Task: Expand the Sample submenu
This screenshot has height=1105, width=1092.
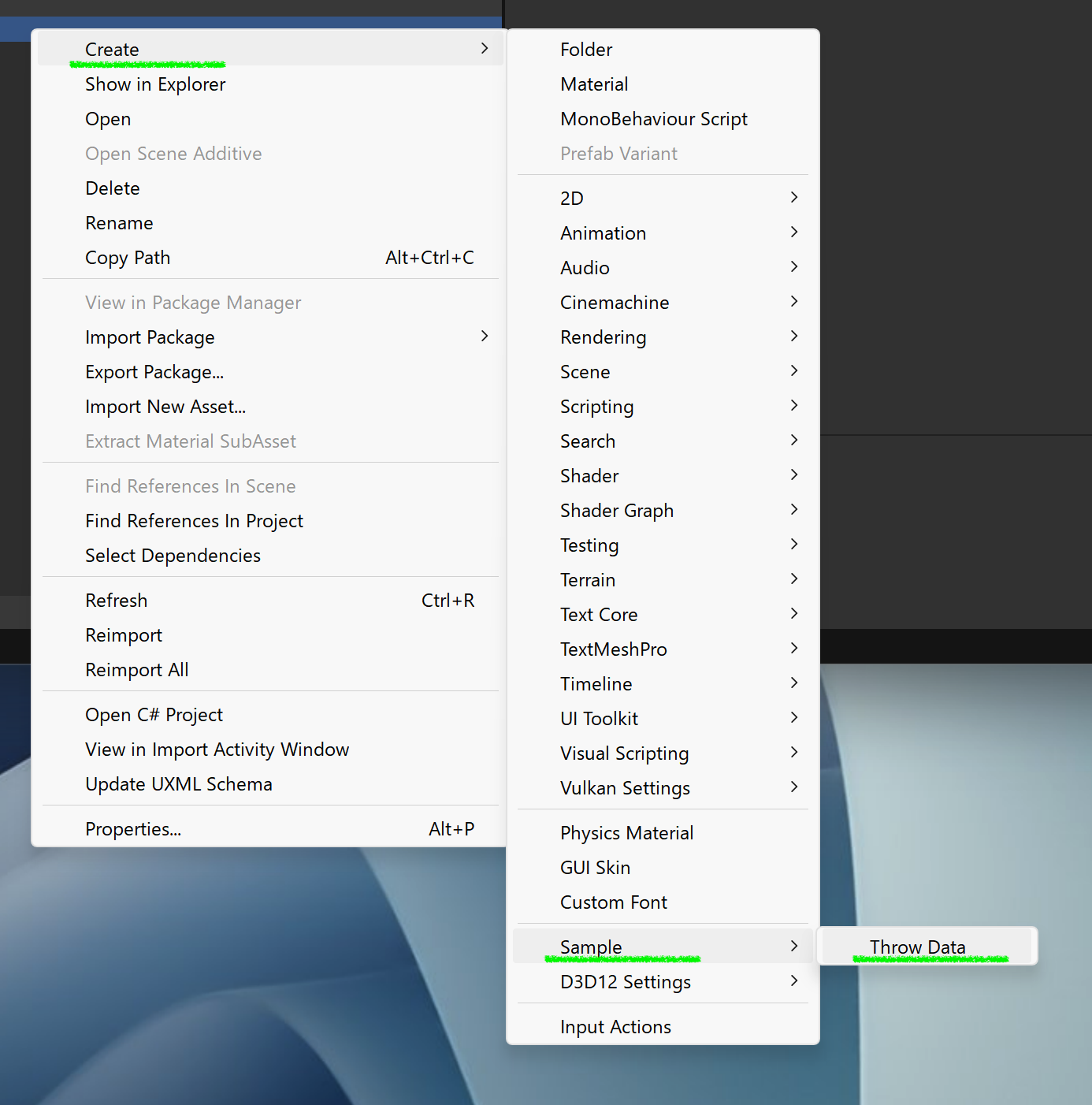Action: (591, 947)
